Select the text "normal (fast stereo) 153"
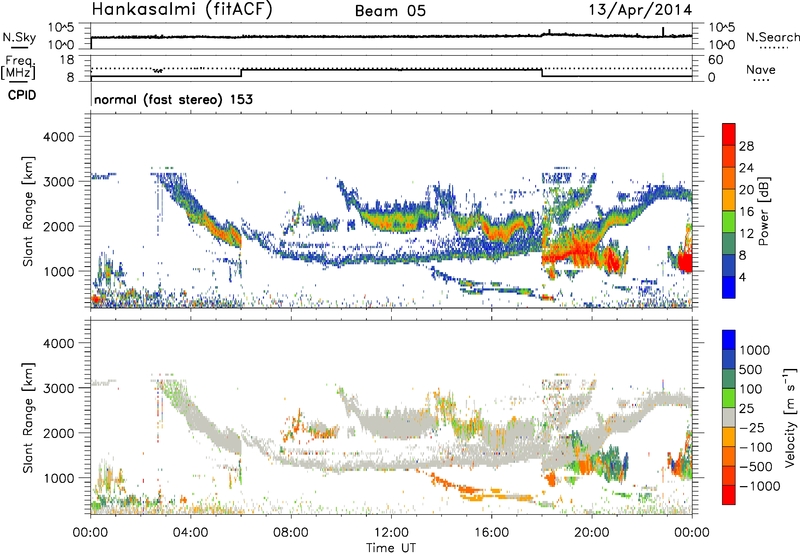 pyautogui.click(x=173, y=99)
